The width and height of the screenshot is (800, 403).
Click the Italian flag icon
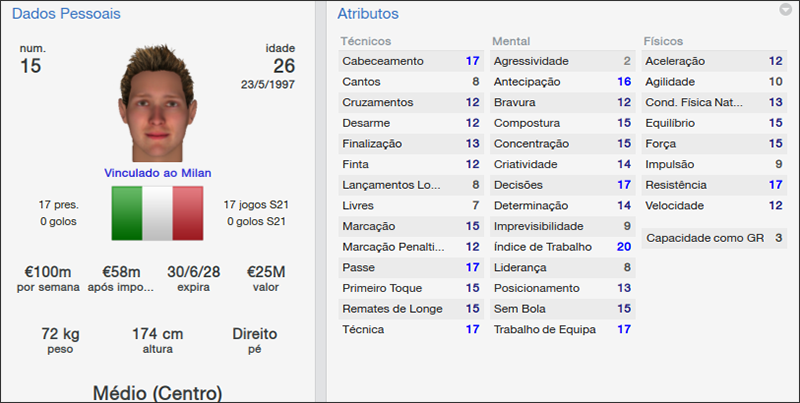(156, 212)
